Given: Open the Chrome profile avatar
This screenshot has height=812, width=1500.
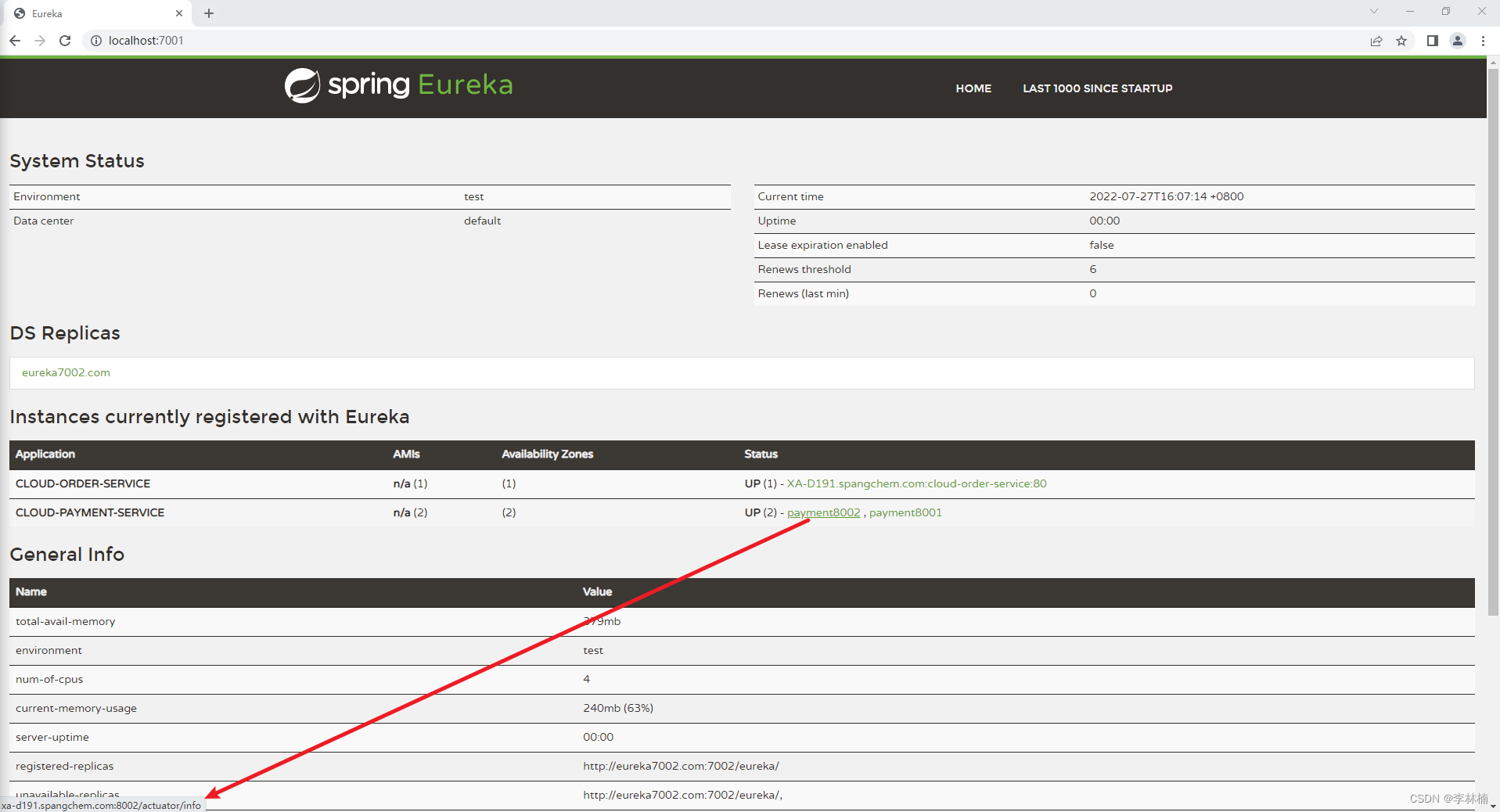Looking at the screenshot, I should click(1458, 41).
